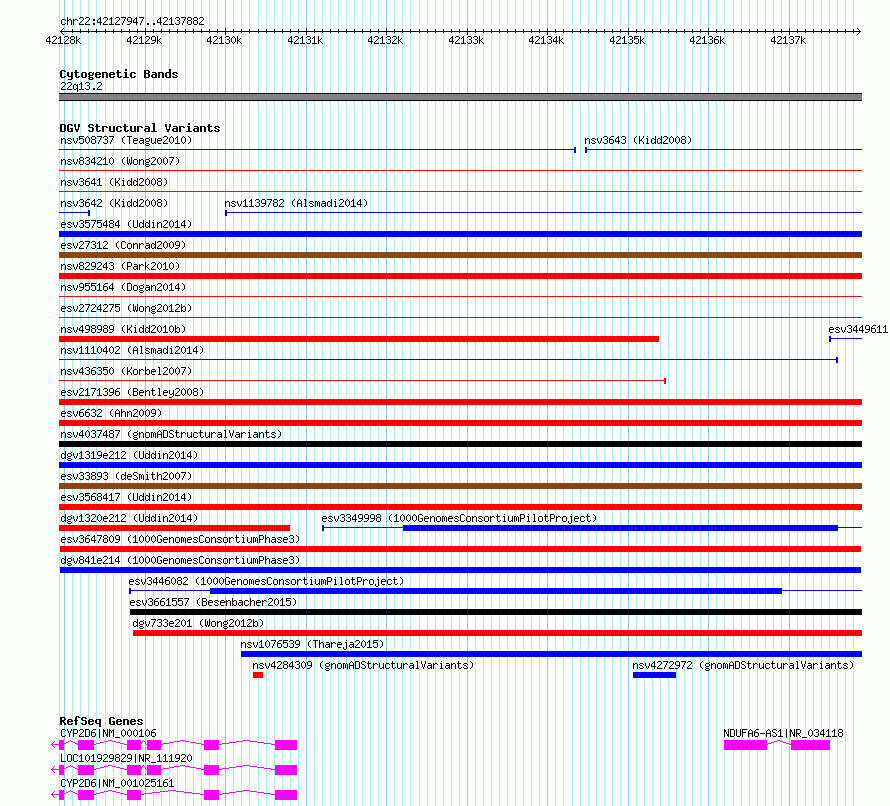Click the nsv508737 (Teague2010) variant label

point(126,140)
